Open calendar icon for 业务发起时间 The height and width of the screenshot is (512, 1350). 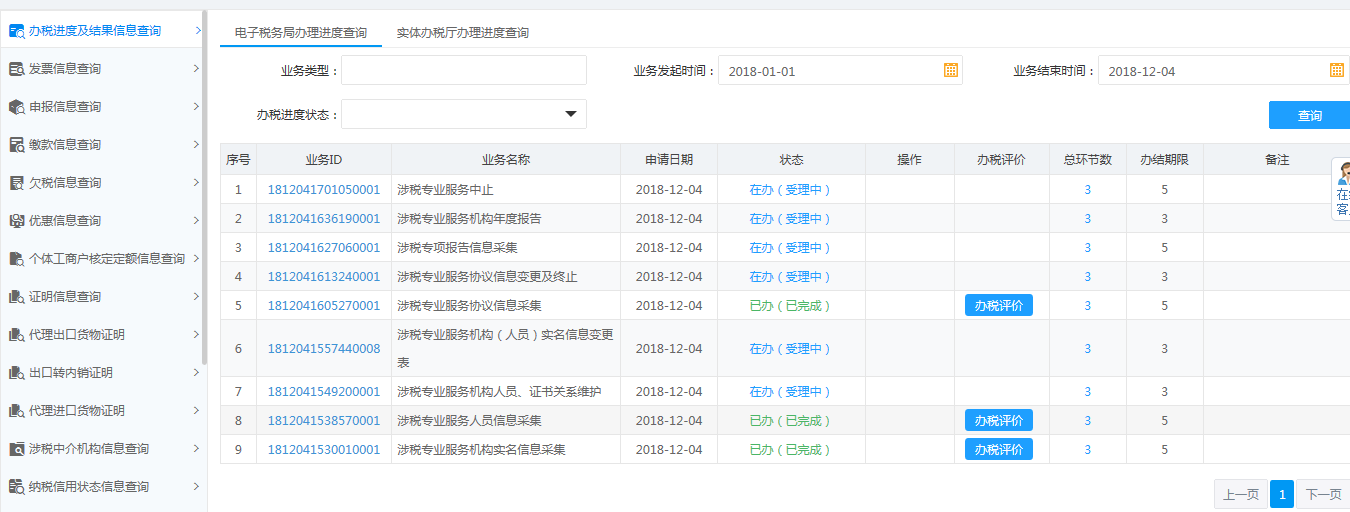pos(951,70)
